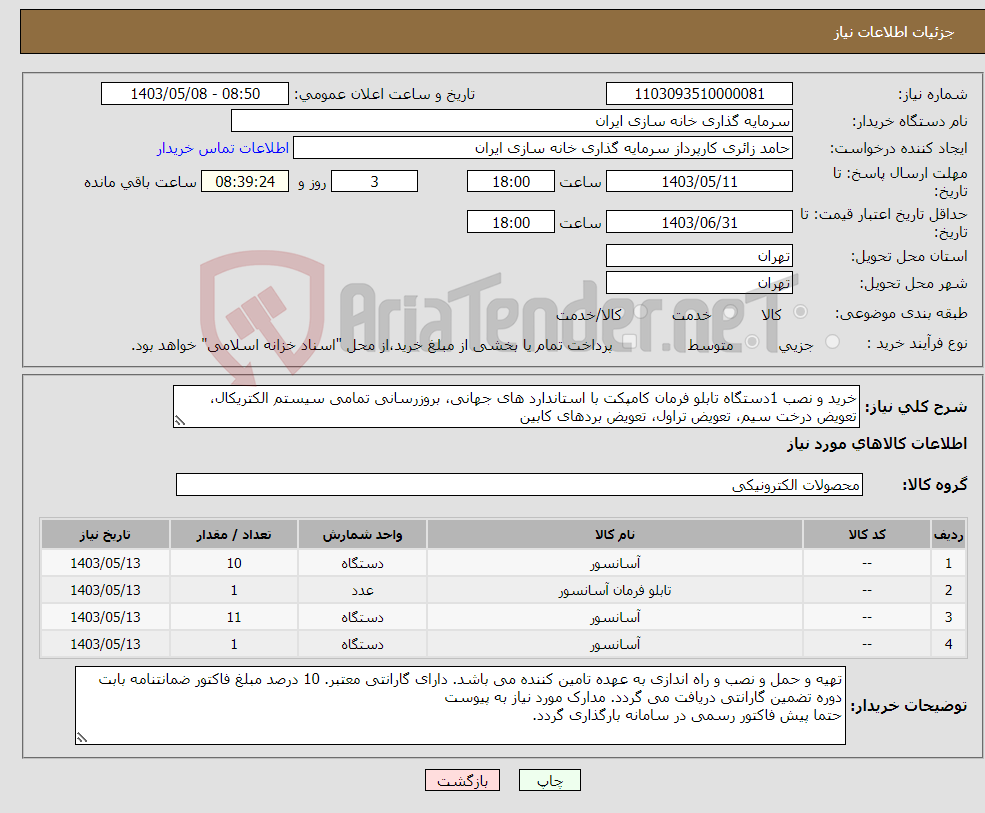Click quantity 11 in row 3

pos(234,618)
